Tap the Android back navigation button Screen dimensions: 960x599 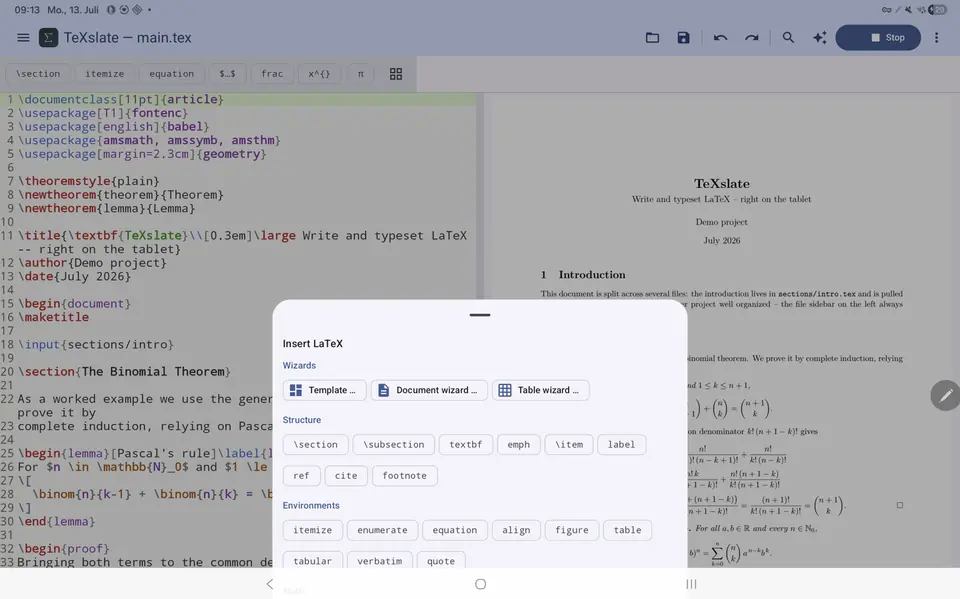(269, 584)
